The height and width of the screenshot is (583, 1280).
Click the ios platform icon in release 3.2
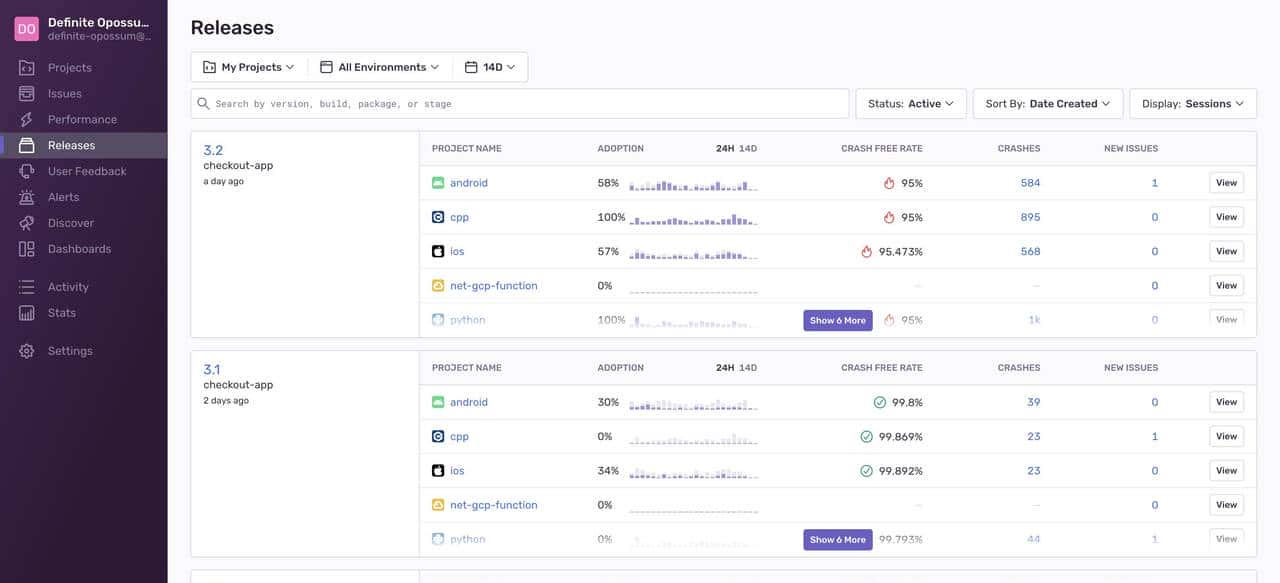click(438, 252)
